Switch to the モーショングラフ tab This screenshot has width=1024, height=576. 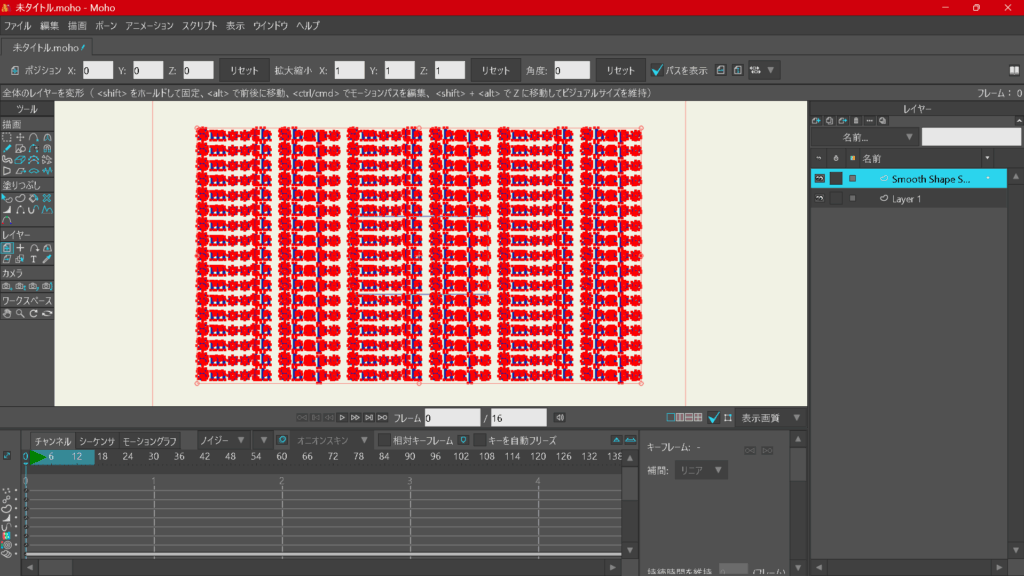click(150, 441)
